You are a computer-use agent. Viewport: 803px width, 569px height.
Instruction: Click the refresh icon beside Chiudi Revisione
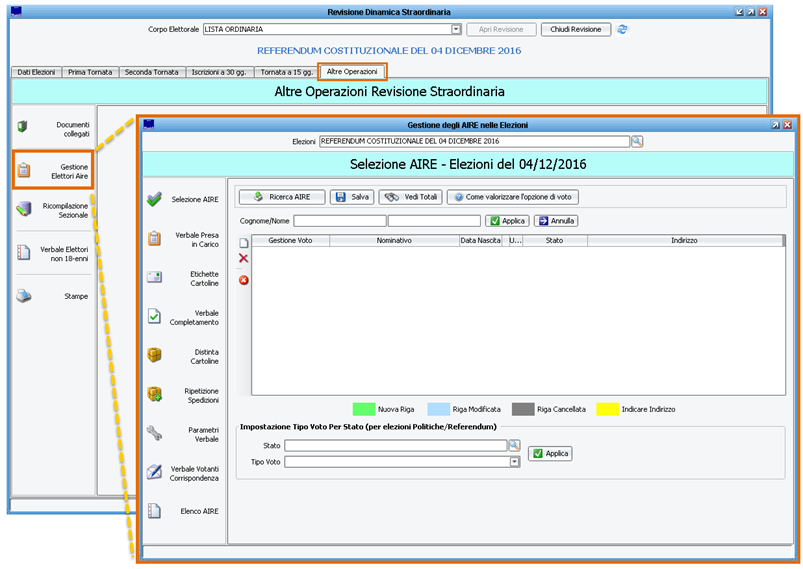click(x=622, y=29)
